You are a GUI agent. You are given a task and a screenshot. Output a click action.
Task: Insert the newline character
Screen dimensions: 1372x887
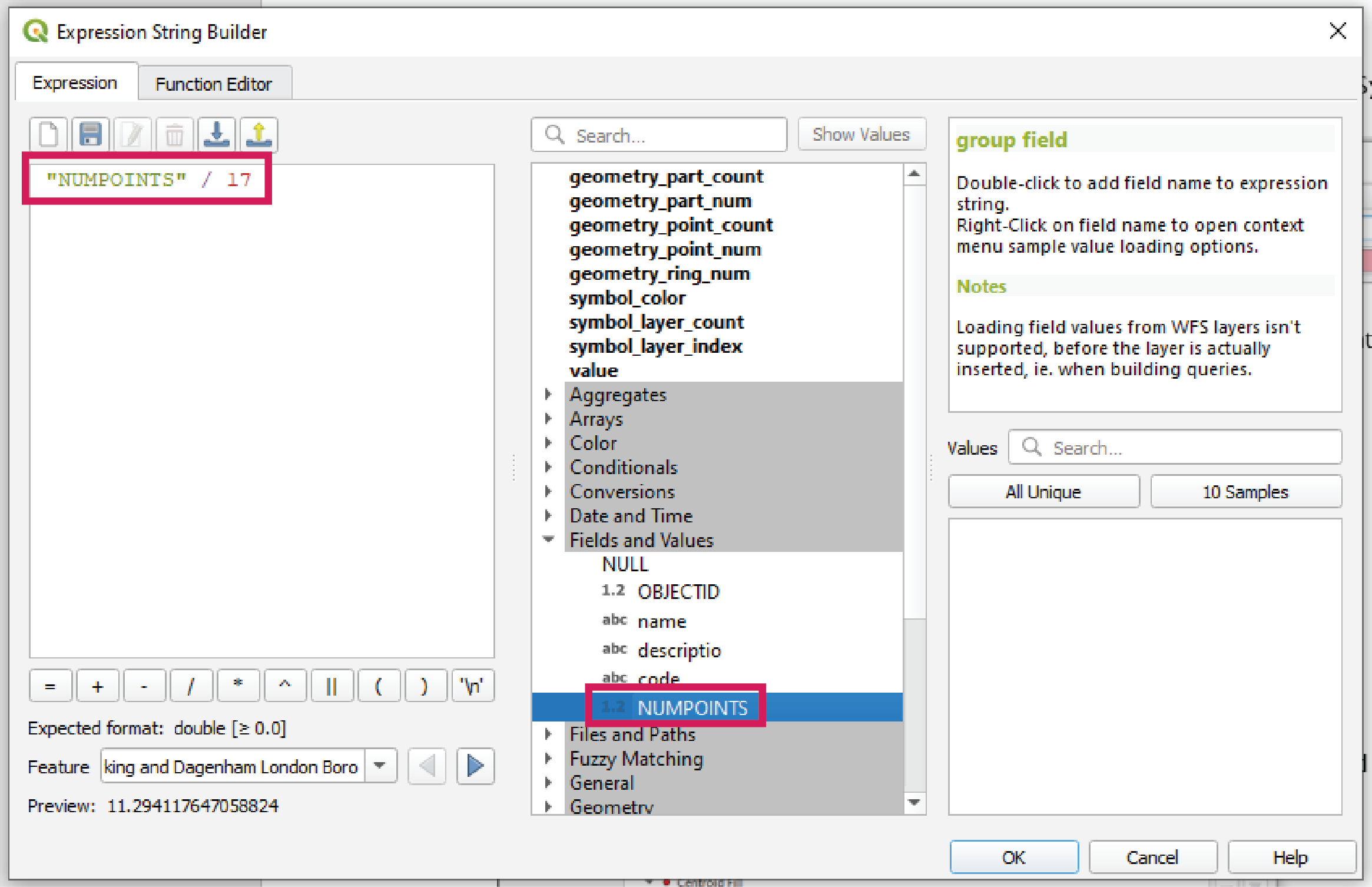point(472,685)
